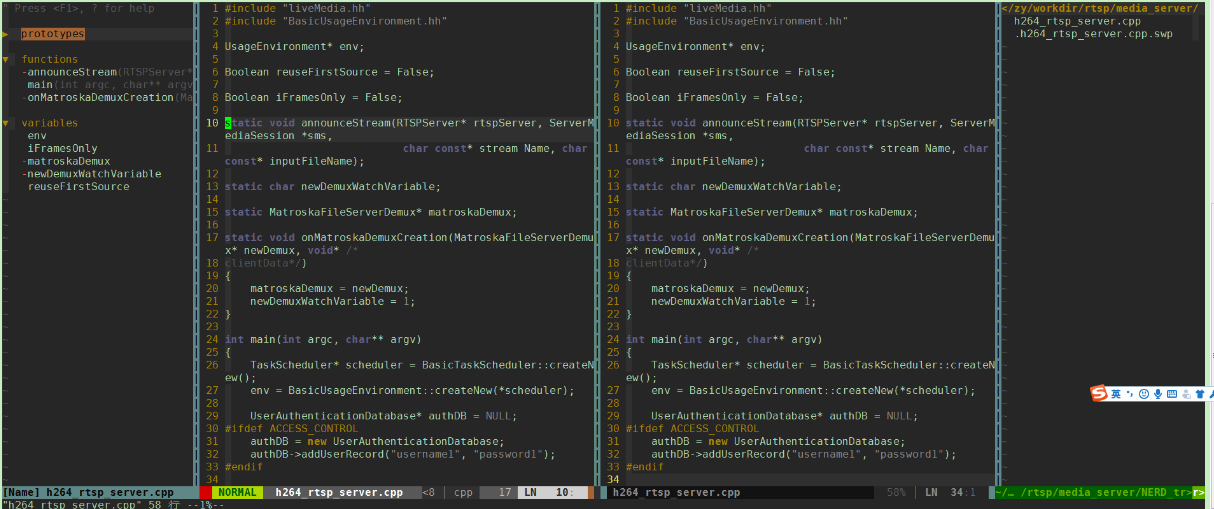Select iFramesOnly variable in Tagbar
The height and width of the screenshot is (509, 1214).
(x=62, y=149)
